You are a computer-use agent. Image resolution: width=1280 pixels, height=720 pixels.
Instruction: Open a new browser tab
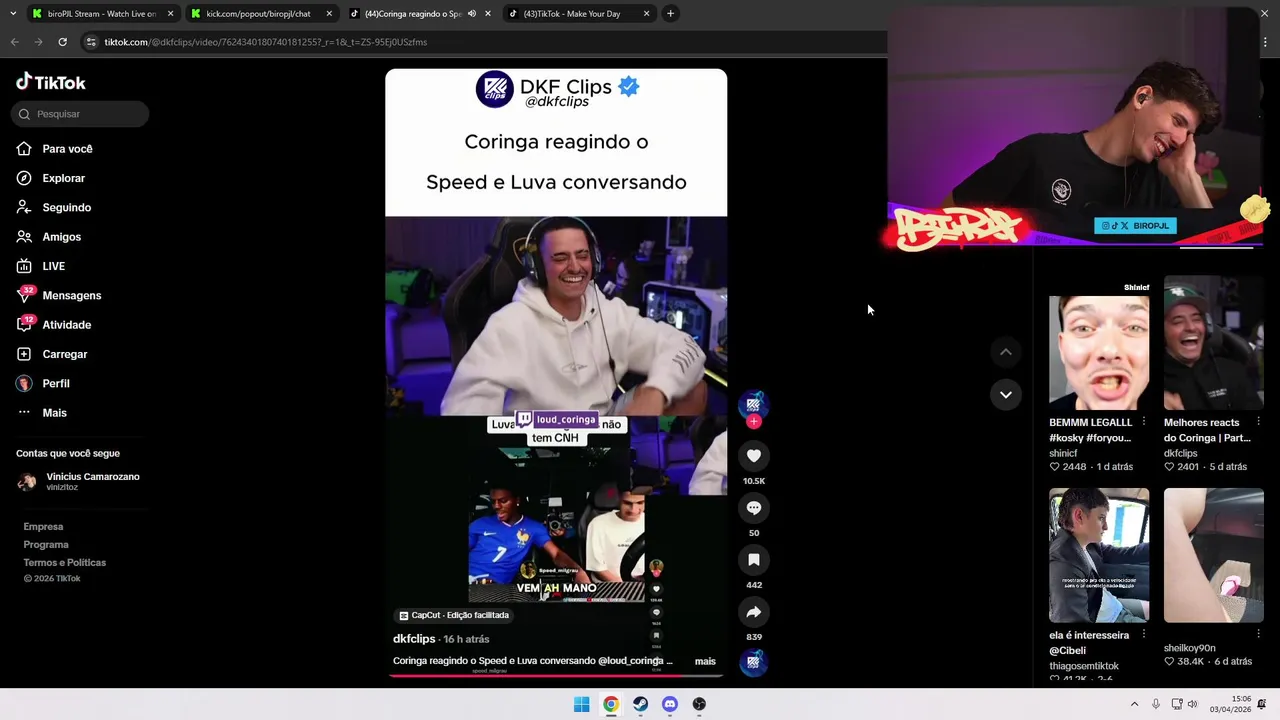pyautogui.click(x=670, y=14)
